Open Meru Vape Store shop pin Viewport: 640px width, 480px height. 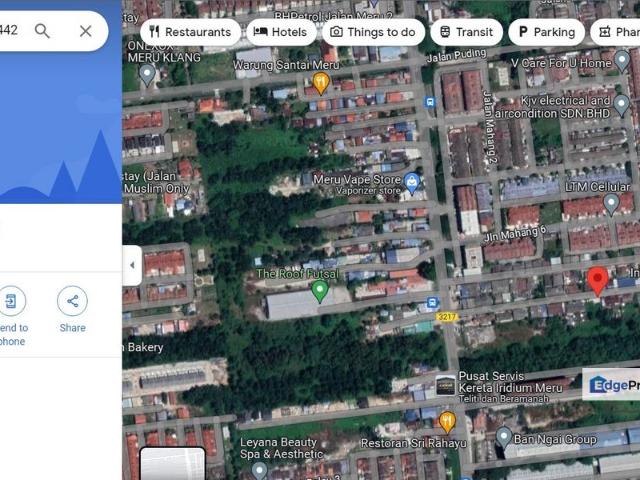[412, 182]
